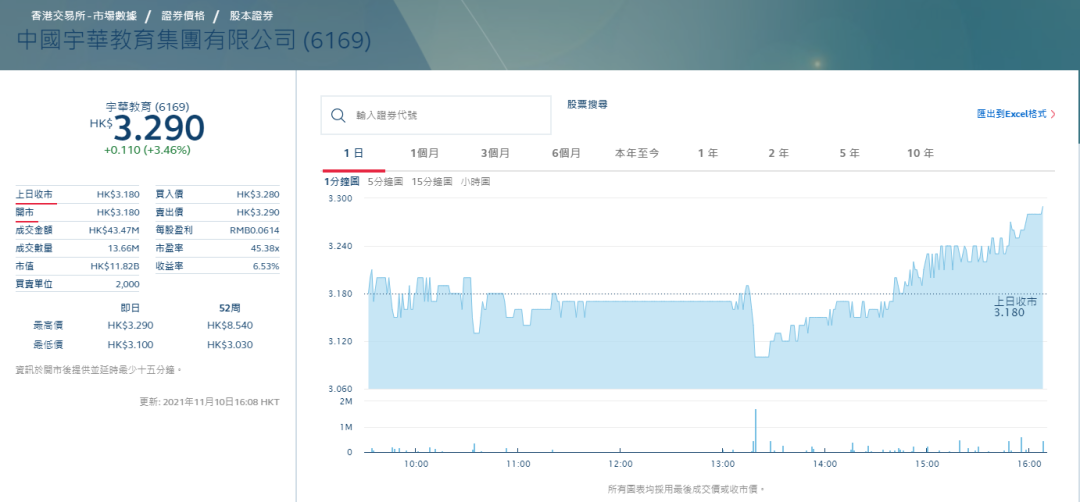Click the 匯出到Excel格式 export link
Image resolution: width=1080 pixels, height=502 pixels.
pos(1011,114)
